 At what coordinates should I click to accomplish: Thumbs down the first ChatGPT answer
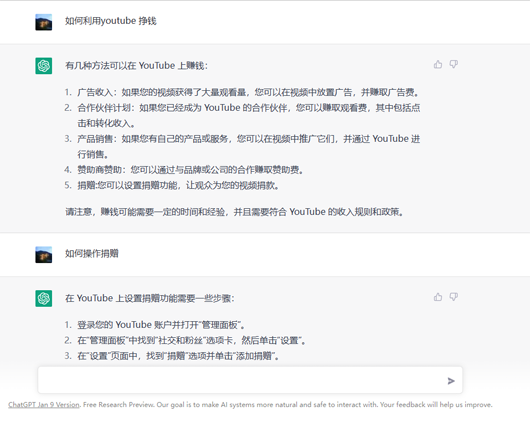click(454, 64)
